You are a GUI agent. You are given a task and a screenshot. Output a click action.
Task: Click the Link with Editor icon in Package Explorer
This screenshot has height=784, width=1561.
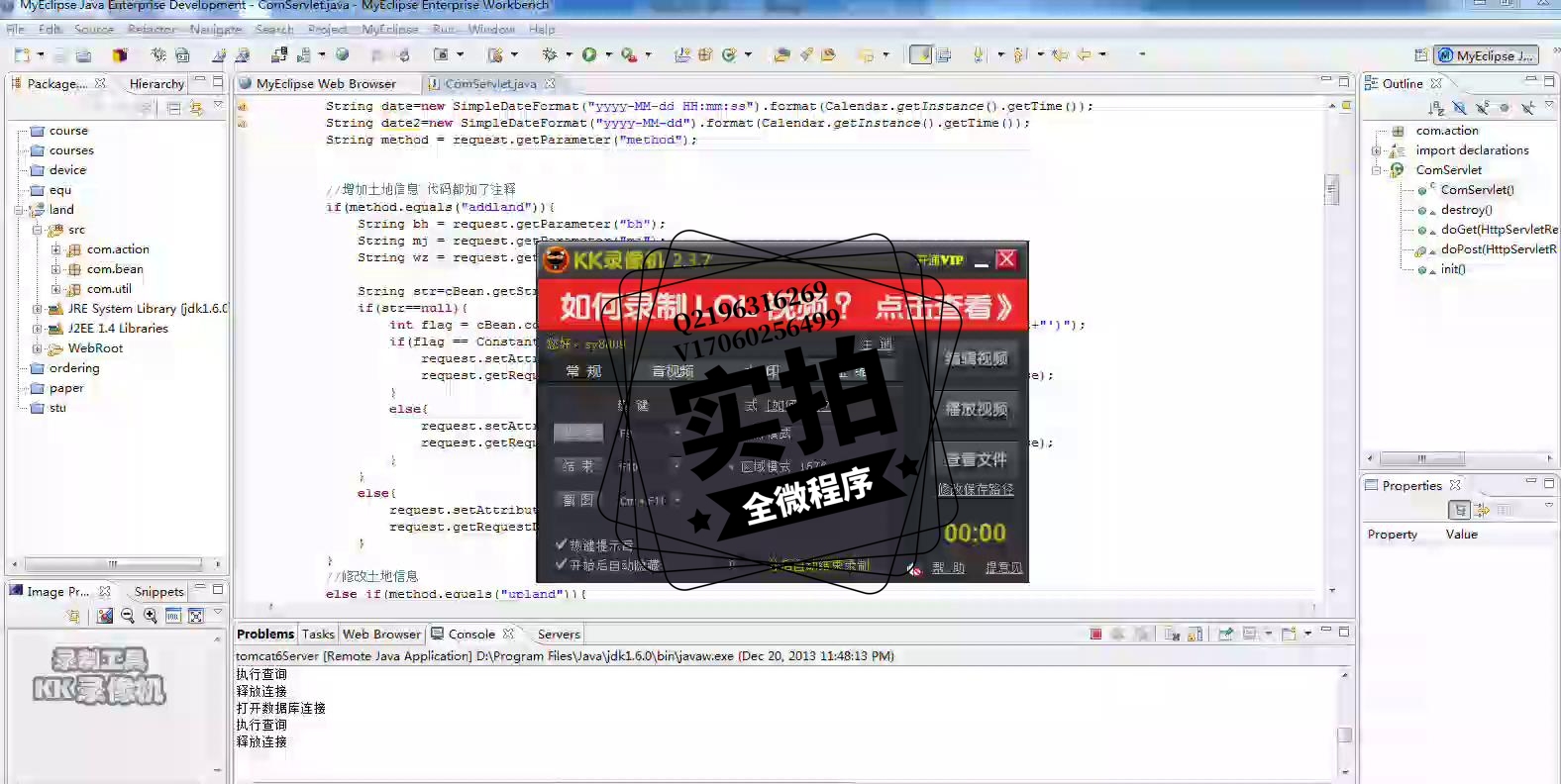195,107
